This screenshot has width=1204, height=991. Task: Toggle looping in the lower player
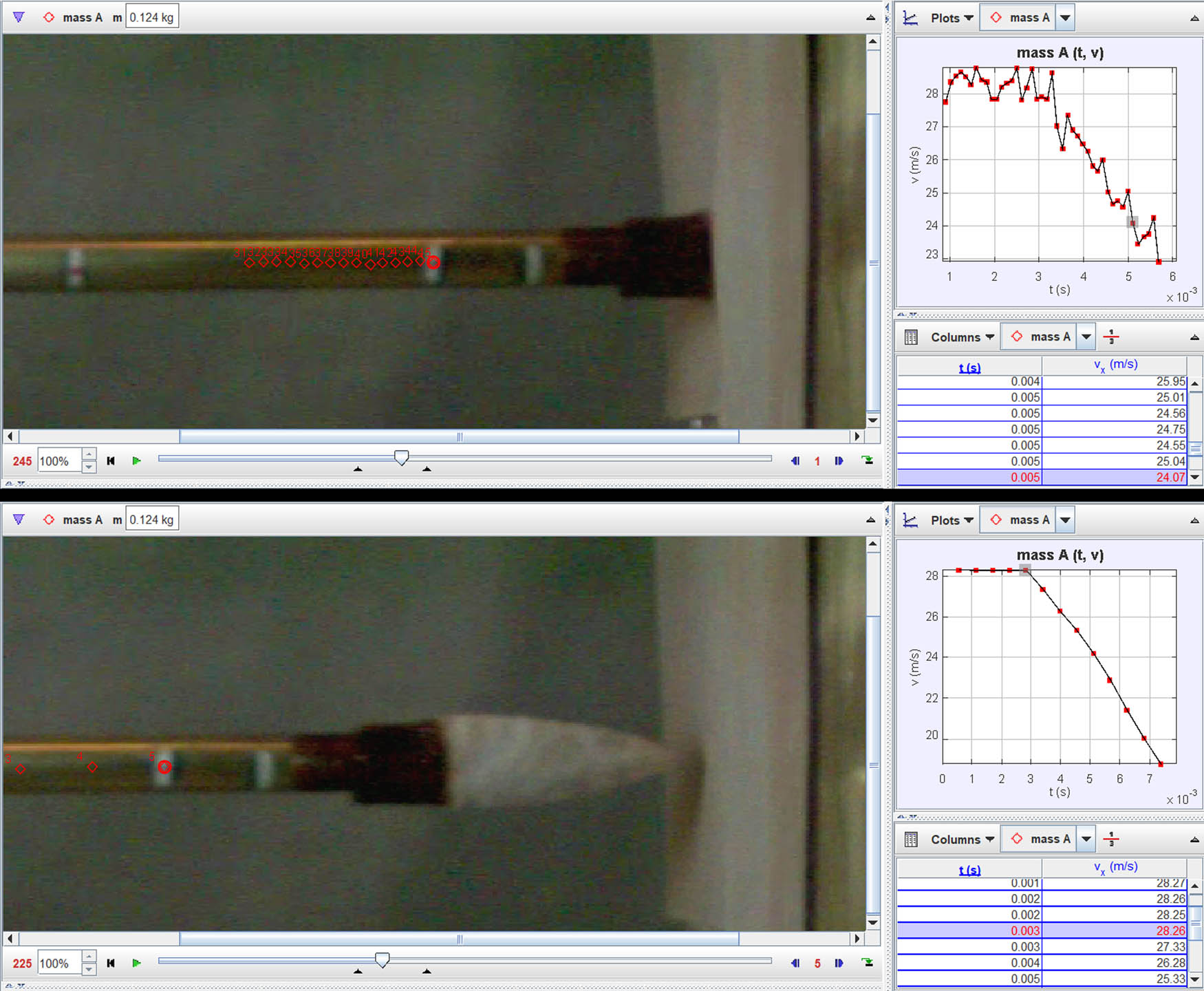868,963
